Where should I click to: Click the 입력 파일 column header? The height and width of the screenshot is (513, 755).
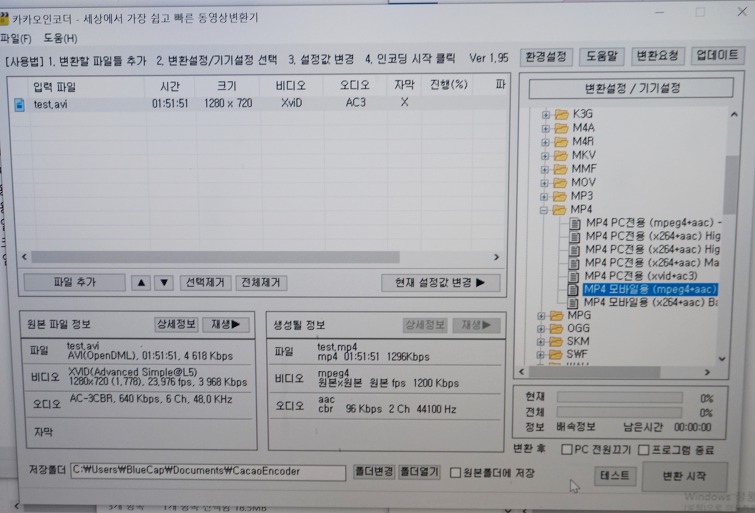54,87
